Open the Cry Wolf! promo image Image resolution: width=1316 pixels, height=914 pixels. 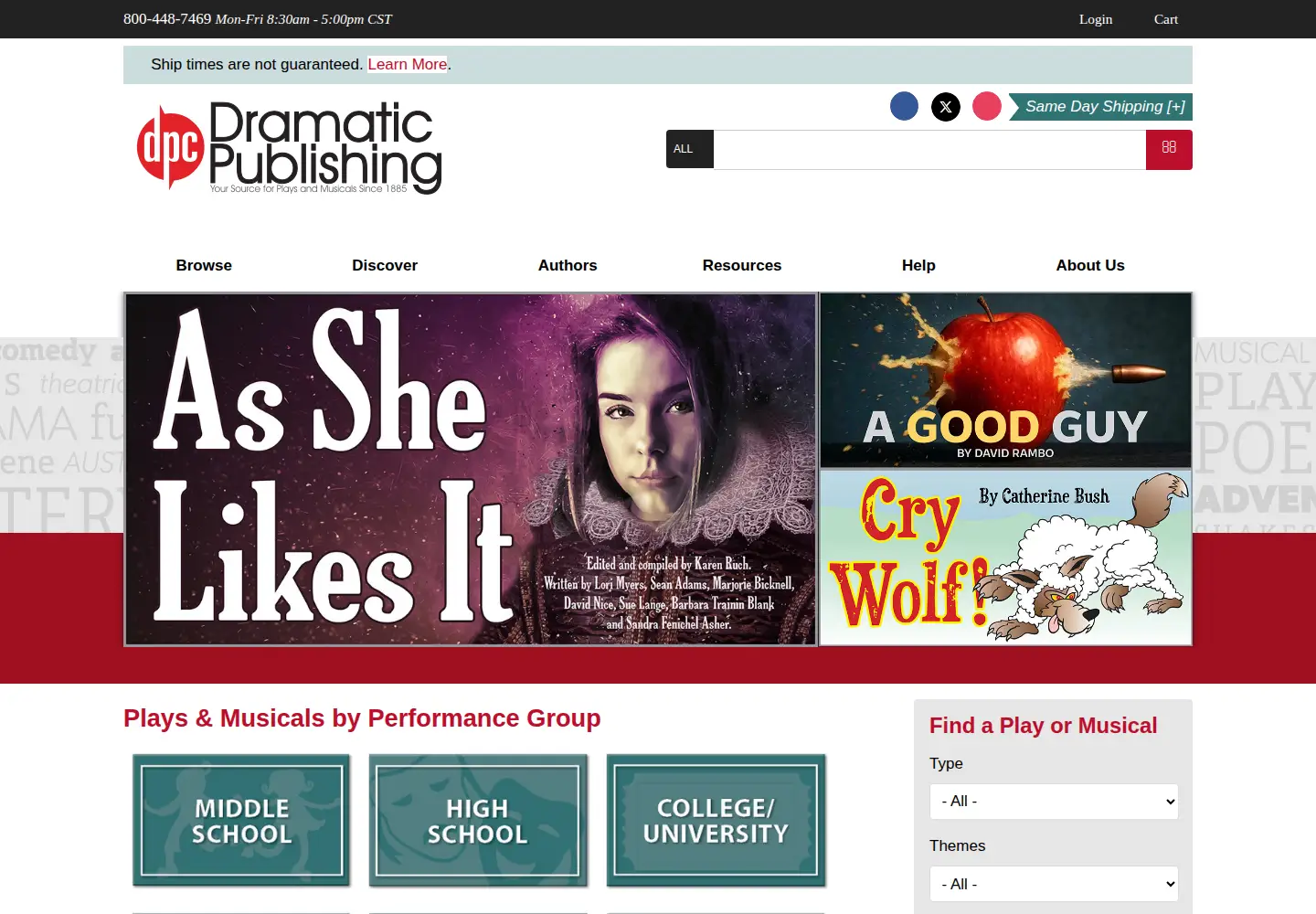tap(1006, 558)
